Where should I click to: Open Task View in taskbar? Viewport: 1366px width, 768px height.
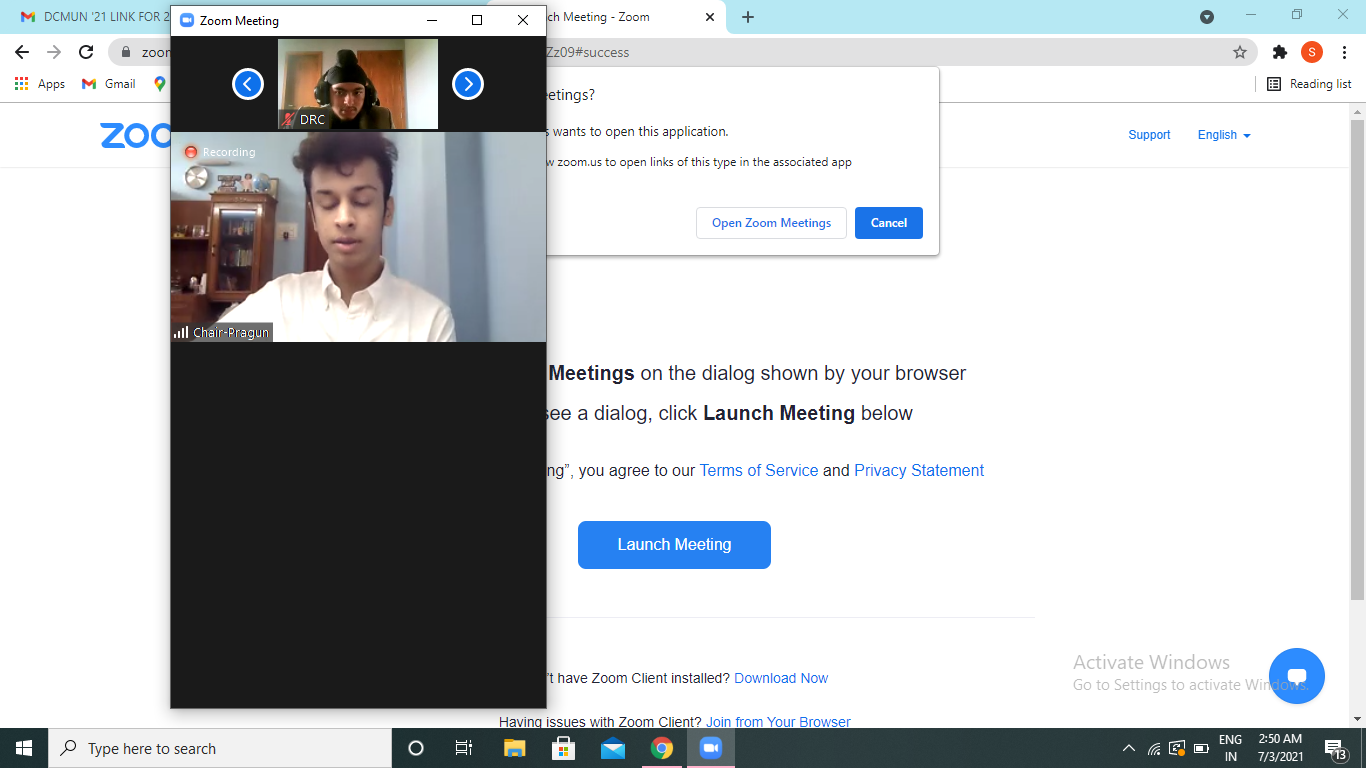(464, 748)
